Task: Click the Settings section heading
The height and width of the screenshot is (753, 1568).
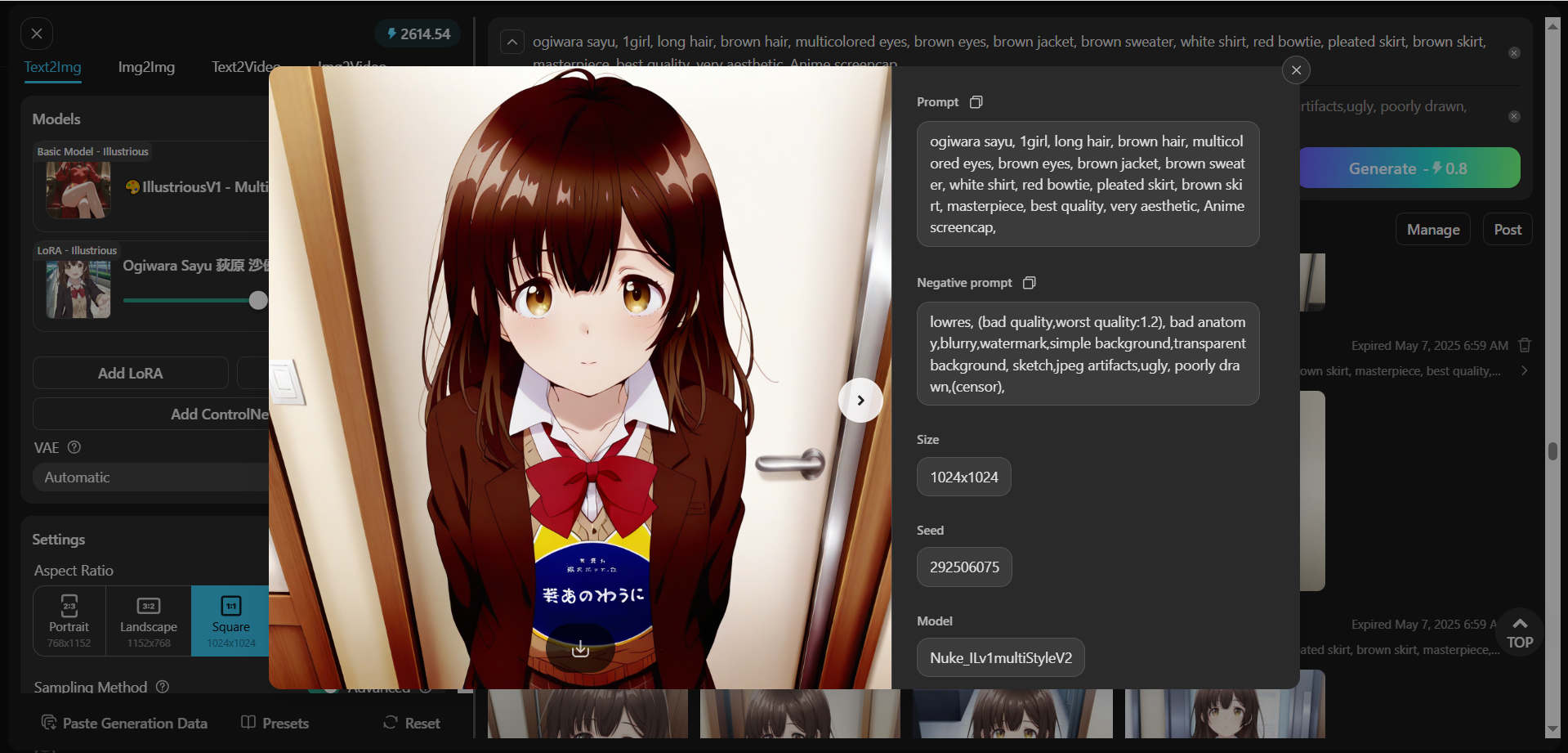Action: [59, 540]
